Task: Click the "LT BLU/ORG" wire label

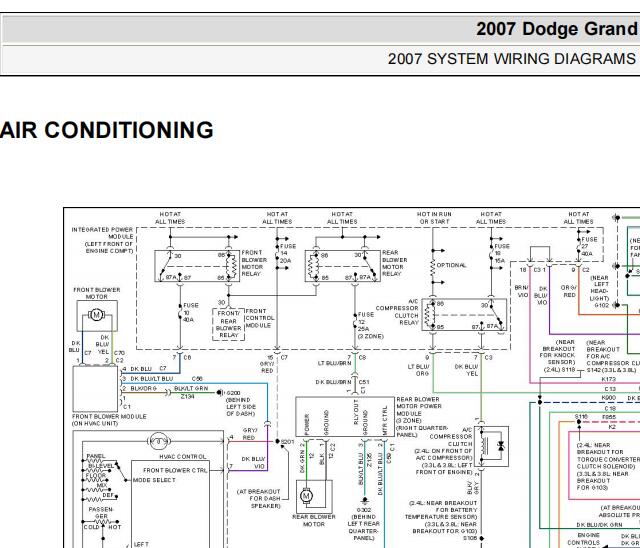Action: coord(418,370)
